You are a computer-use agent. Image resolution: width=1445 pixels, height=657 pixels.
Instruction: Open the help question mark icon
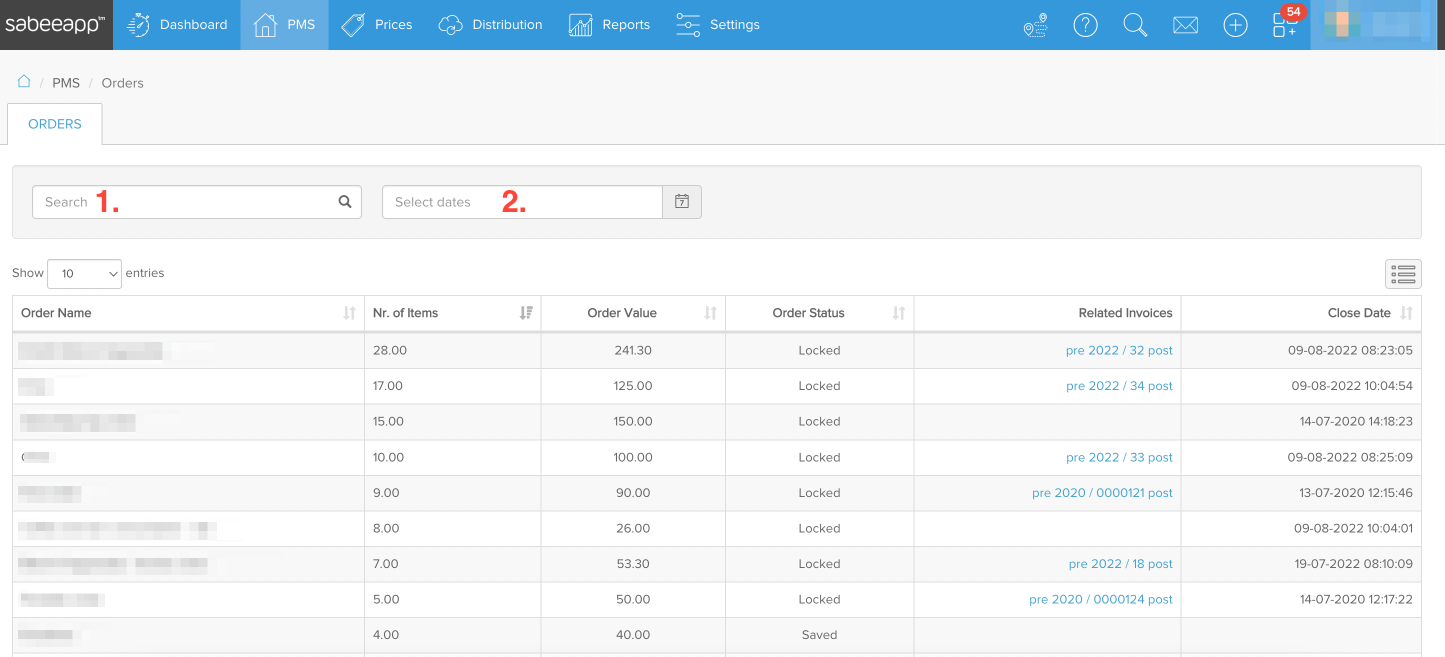coord(1085,25)
